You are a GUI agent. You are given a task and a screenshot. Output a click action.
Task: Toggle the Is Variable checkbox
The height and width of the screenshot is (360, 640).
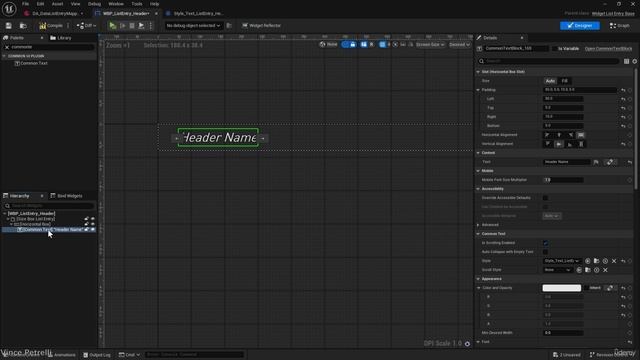(554, 49)
